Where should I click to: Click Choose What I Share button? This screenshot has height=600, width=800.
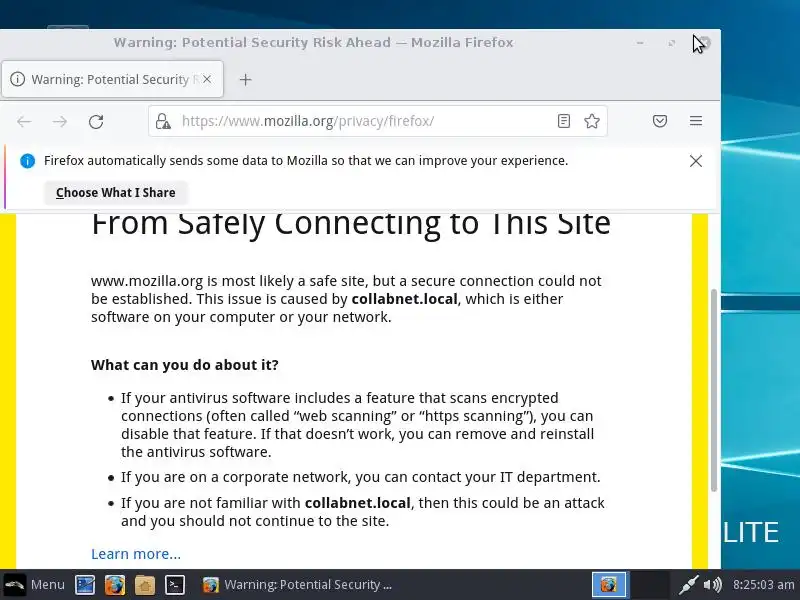coord(116,193)
